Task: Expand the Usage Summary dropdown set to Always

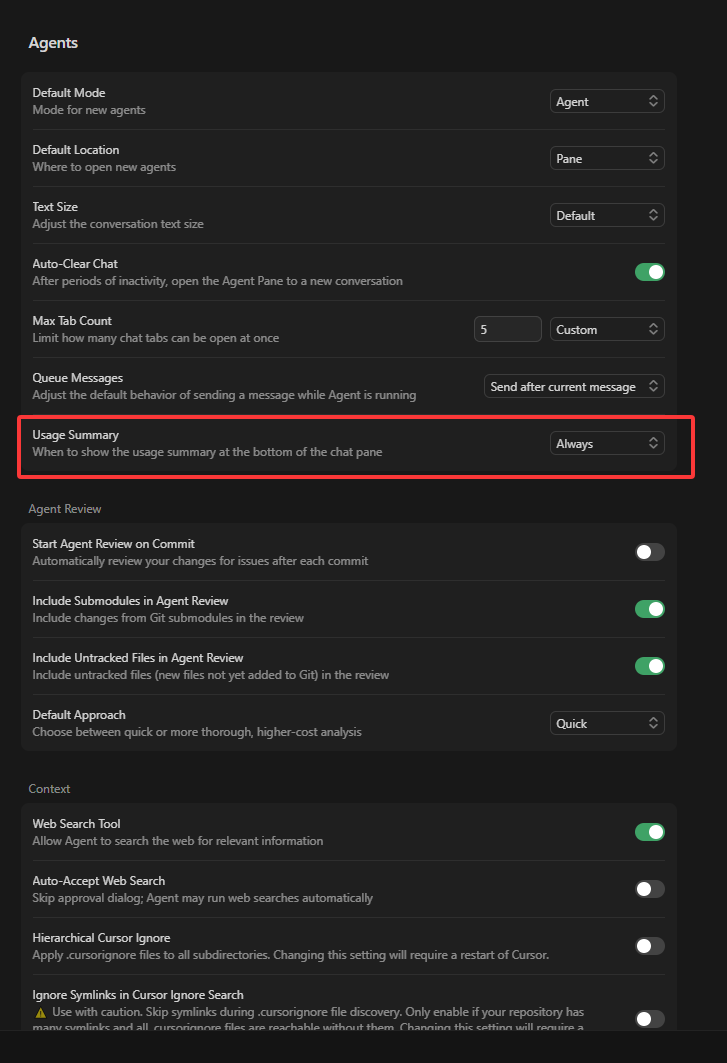Action: [607, 443]
